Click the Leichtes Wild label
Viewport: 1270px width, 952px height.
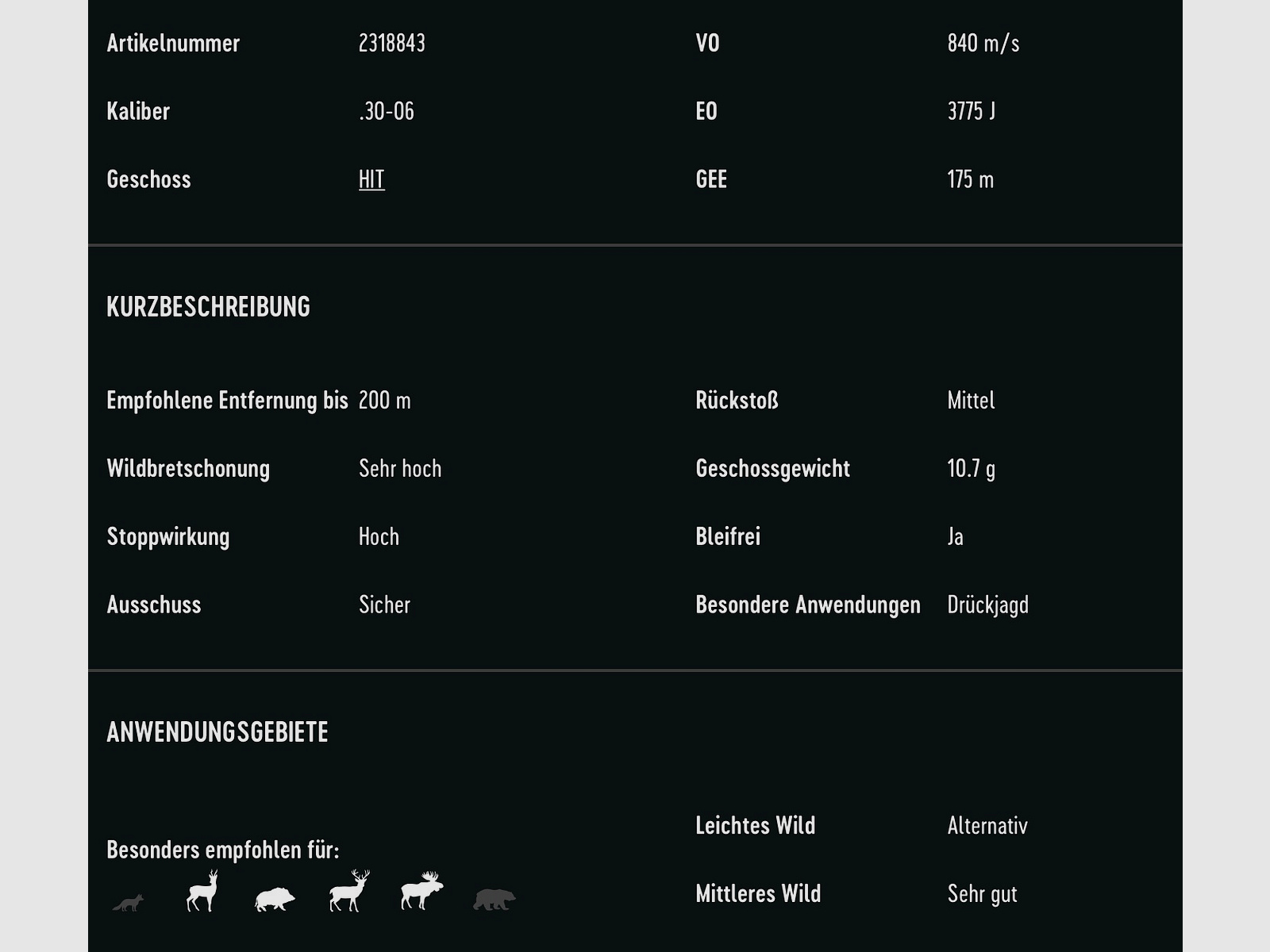pos(756,826)
